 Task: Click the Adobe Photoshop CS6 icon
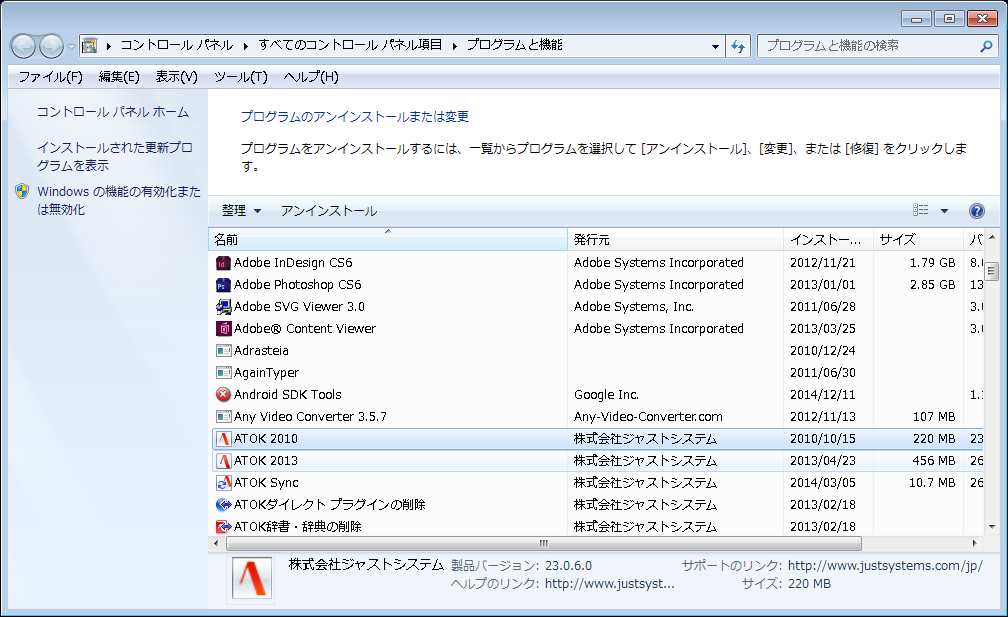[223, 285]
